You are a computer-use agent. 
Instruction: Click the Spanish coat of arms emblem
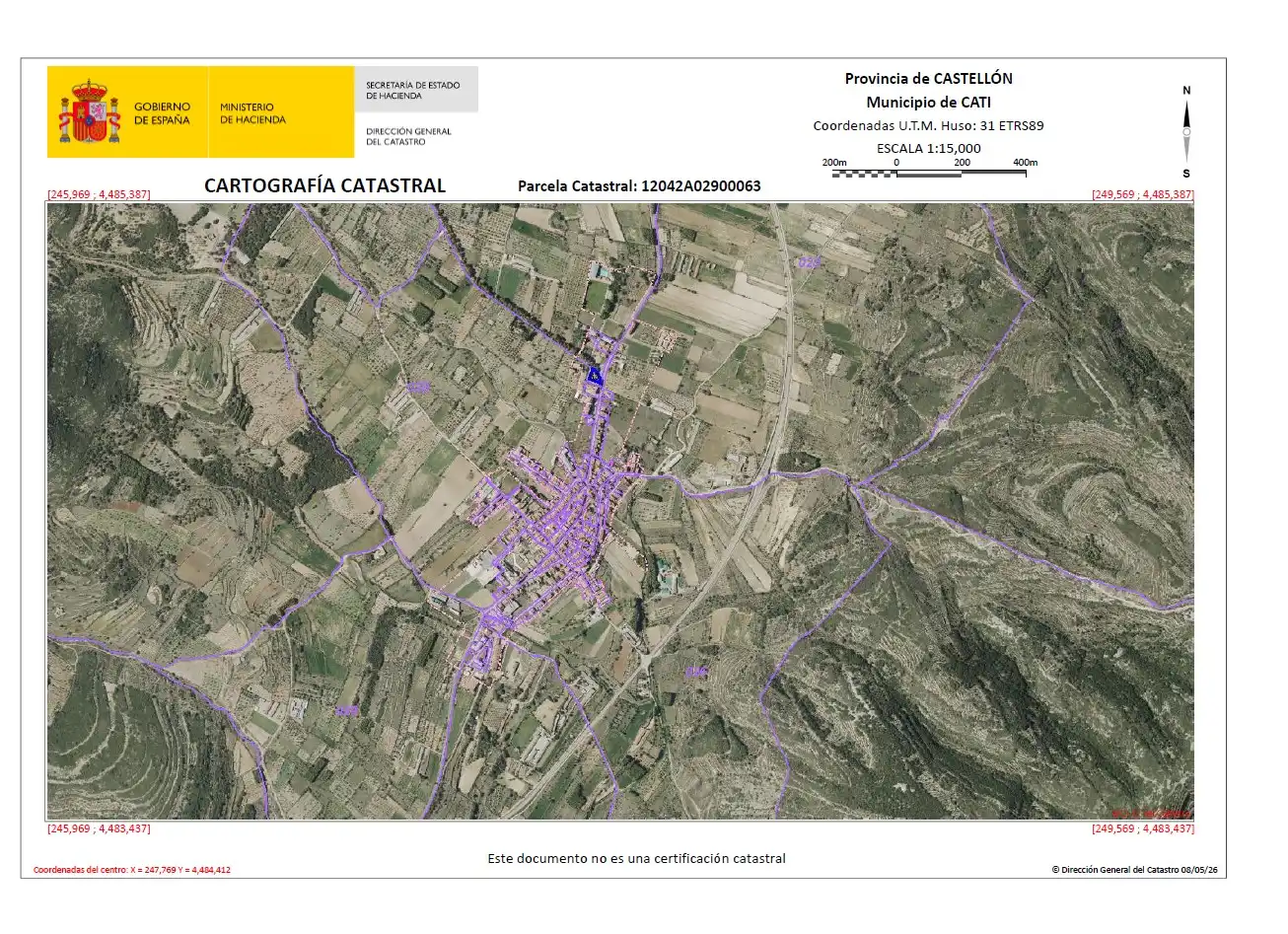click(90, 112)
